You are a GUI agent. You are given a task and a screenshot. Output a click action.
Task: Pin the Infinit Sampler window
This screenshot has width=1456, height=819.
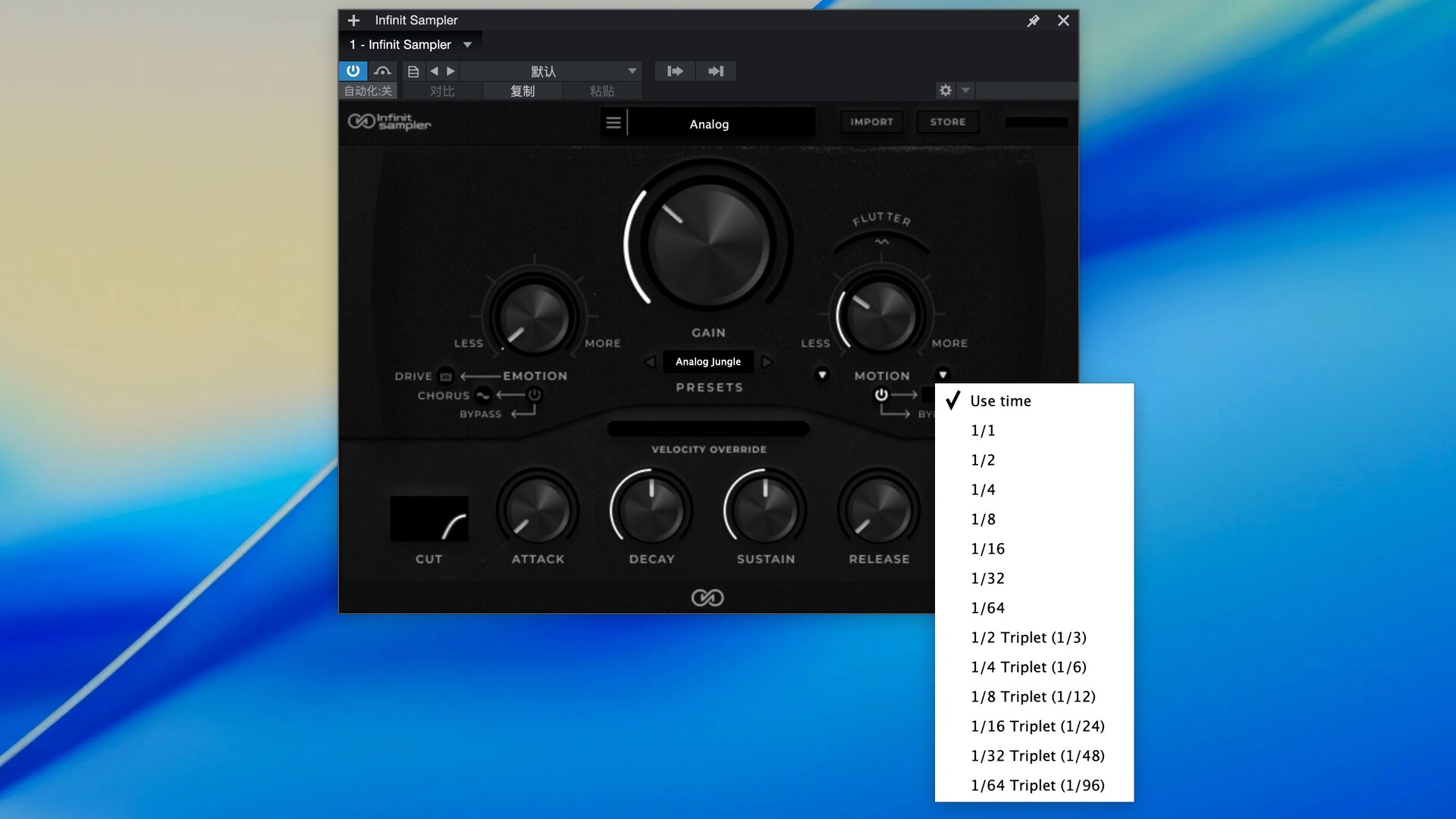(1033, 20)
